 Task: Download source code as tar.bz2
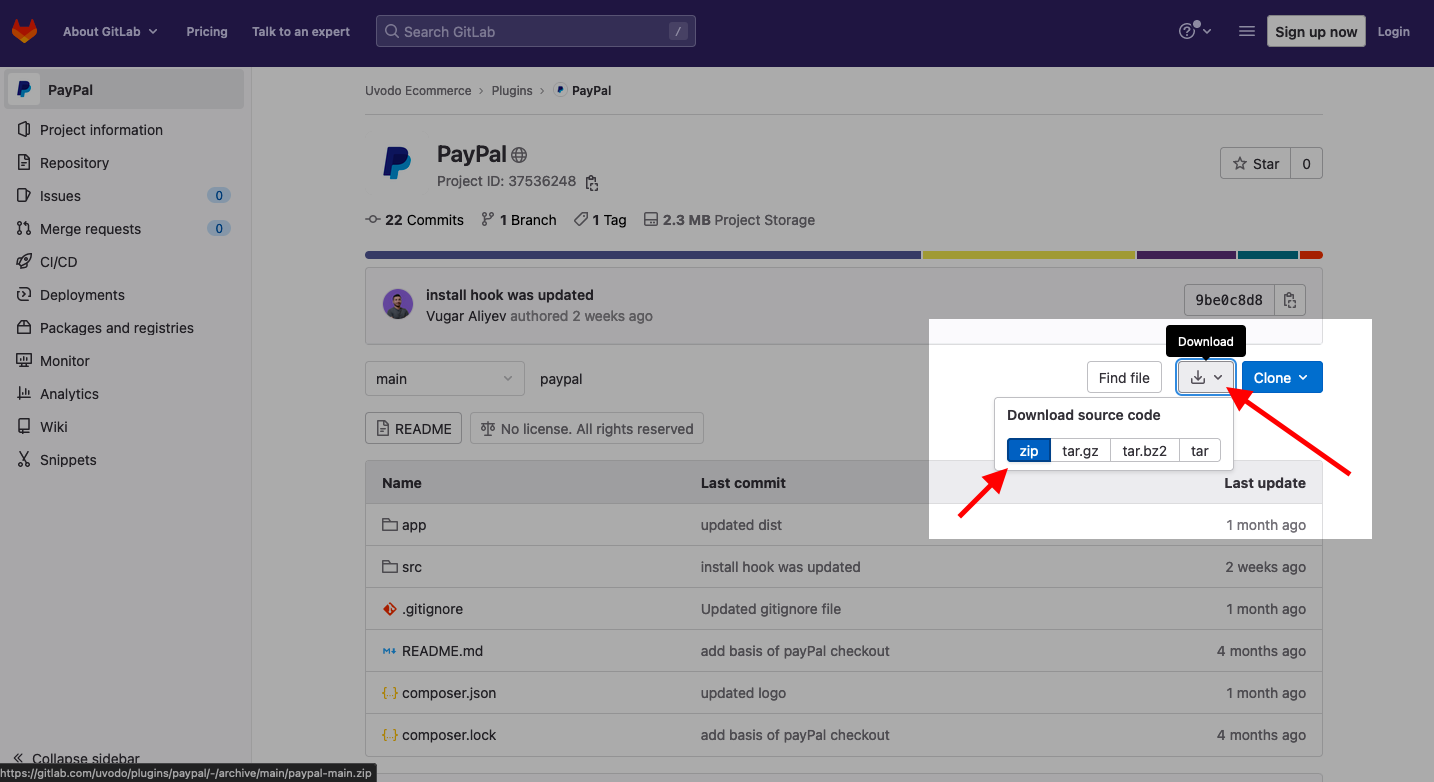pyautogui.click(x=1144, y=451)
